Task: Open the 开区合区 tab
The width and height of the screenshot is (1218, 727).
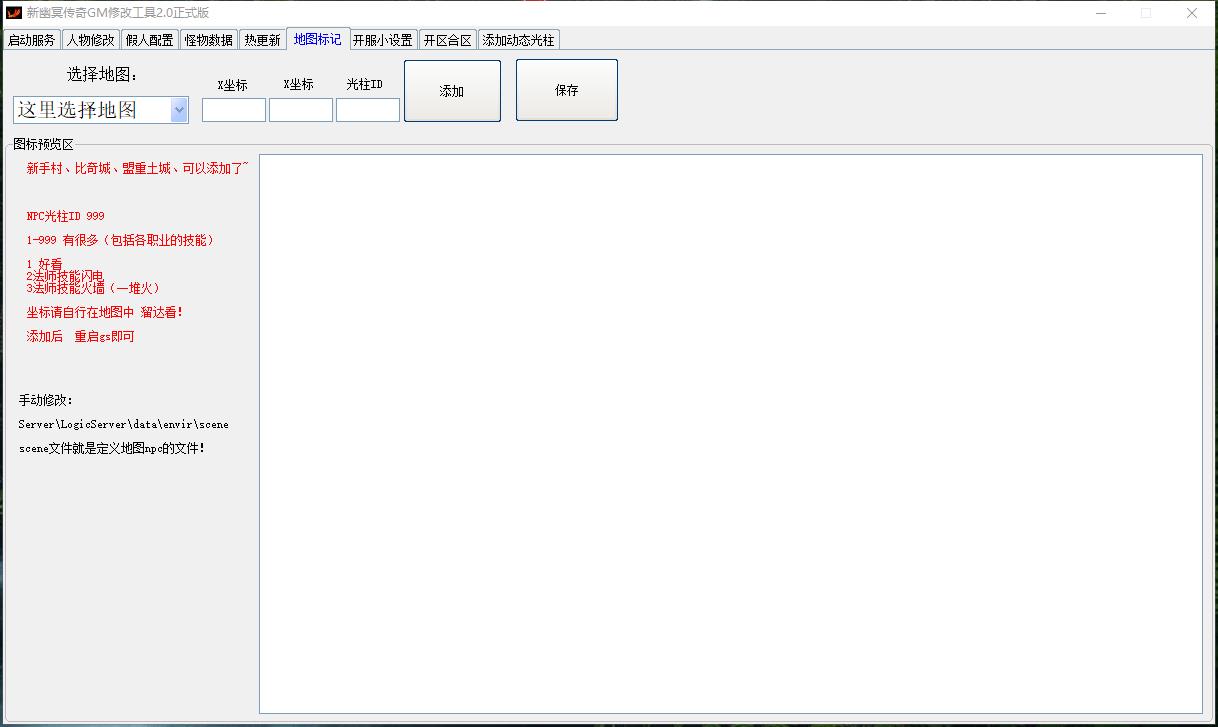Action: 447,40
